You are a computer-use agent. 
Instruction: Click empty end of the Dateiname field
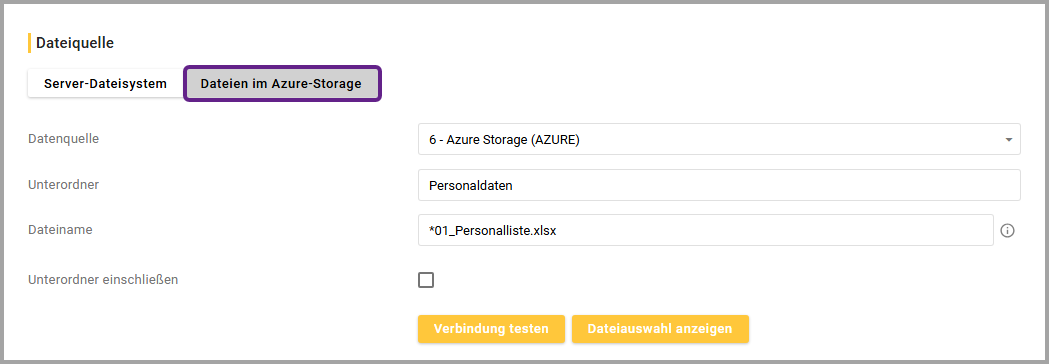(x=776, y=230)
